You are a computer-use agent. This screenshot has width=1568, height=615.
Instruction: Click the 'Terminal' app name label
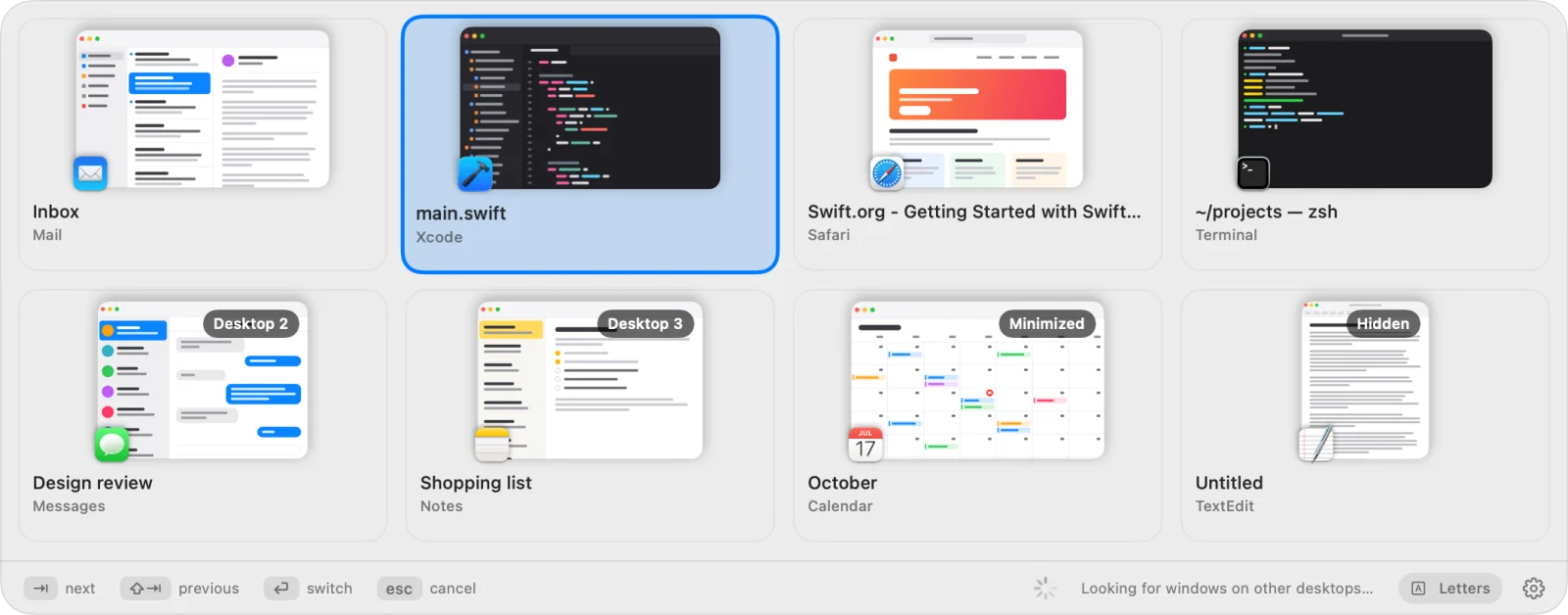[x=1226, y=235]
